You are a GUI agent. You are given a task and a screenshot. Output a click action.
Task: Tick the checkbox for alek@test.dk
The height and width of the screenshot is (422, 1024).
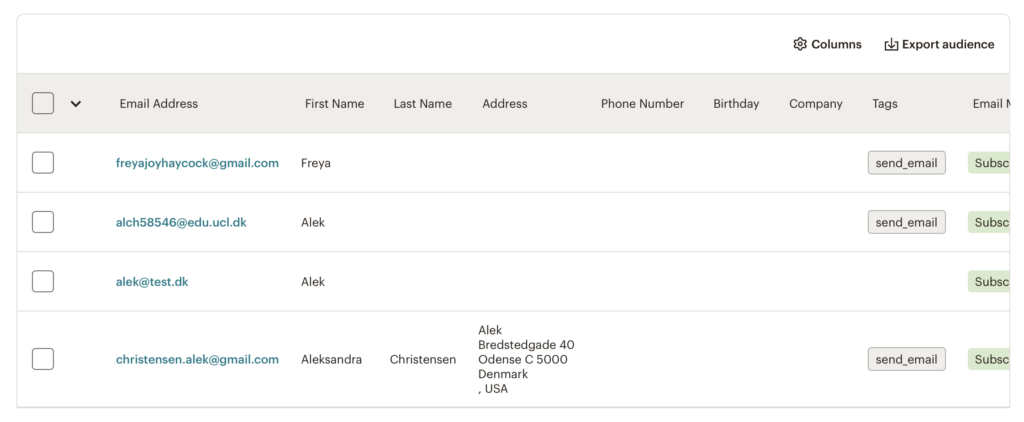43,281
